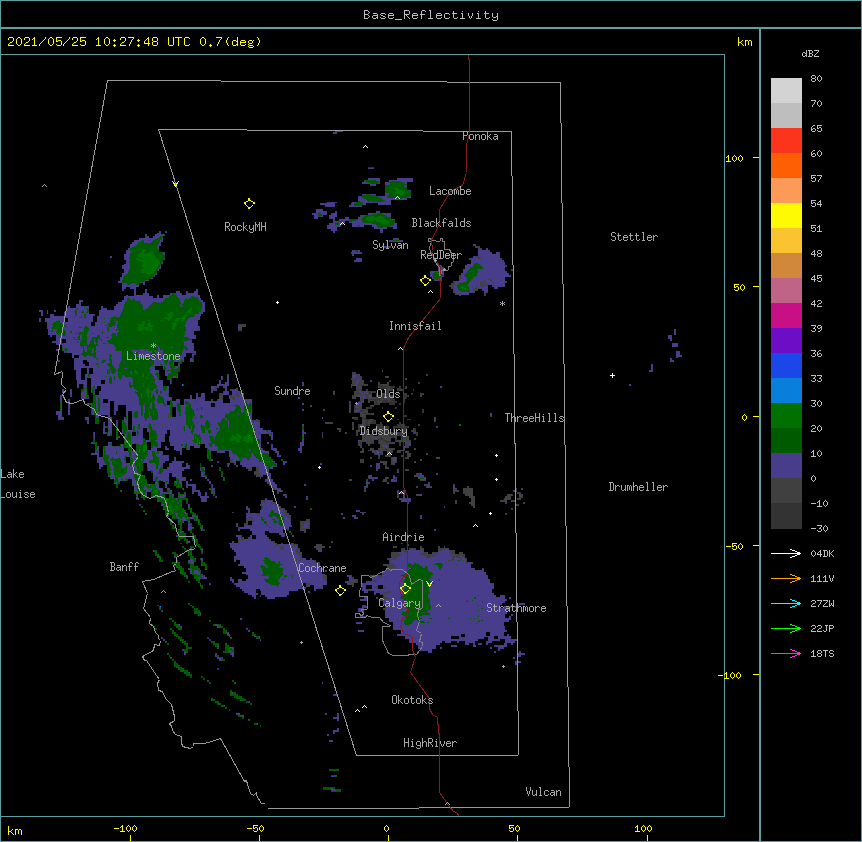The width and height of the screenshot is (862, 842).
Task: Click the green 22JP arrow legend icon
Action: pyautogui.click(x=786, y=628)
